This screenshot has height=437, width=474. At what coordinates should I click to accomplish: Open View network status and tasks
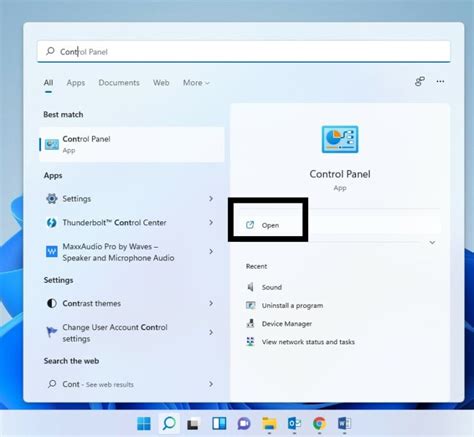(x=308, y=342)
